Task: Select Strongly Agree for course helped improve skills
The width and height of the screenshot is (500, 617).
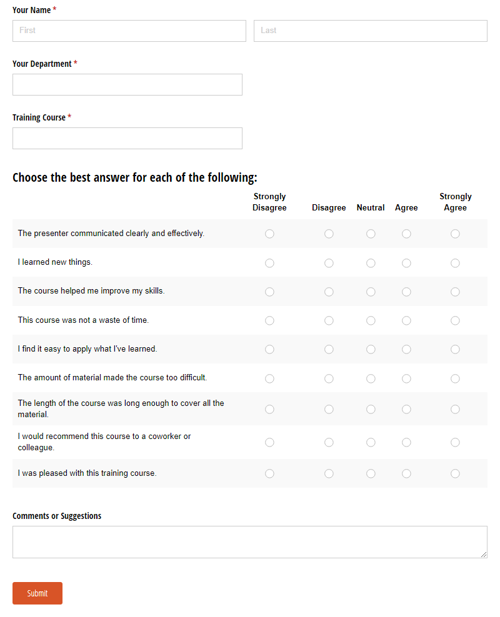Action: coord(455,292)
